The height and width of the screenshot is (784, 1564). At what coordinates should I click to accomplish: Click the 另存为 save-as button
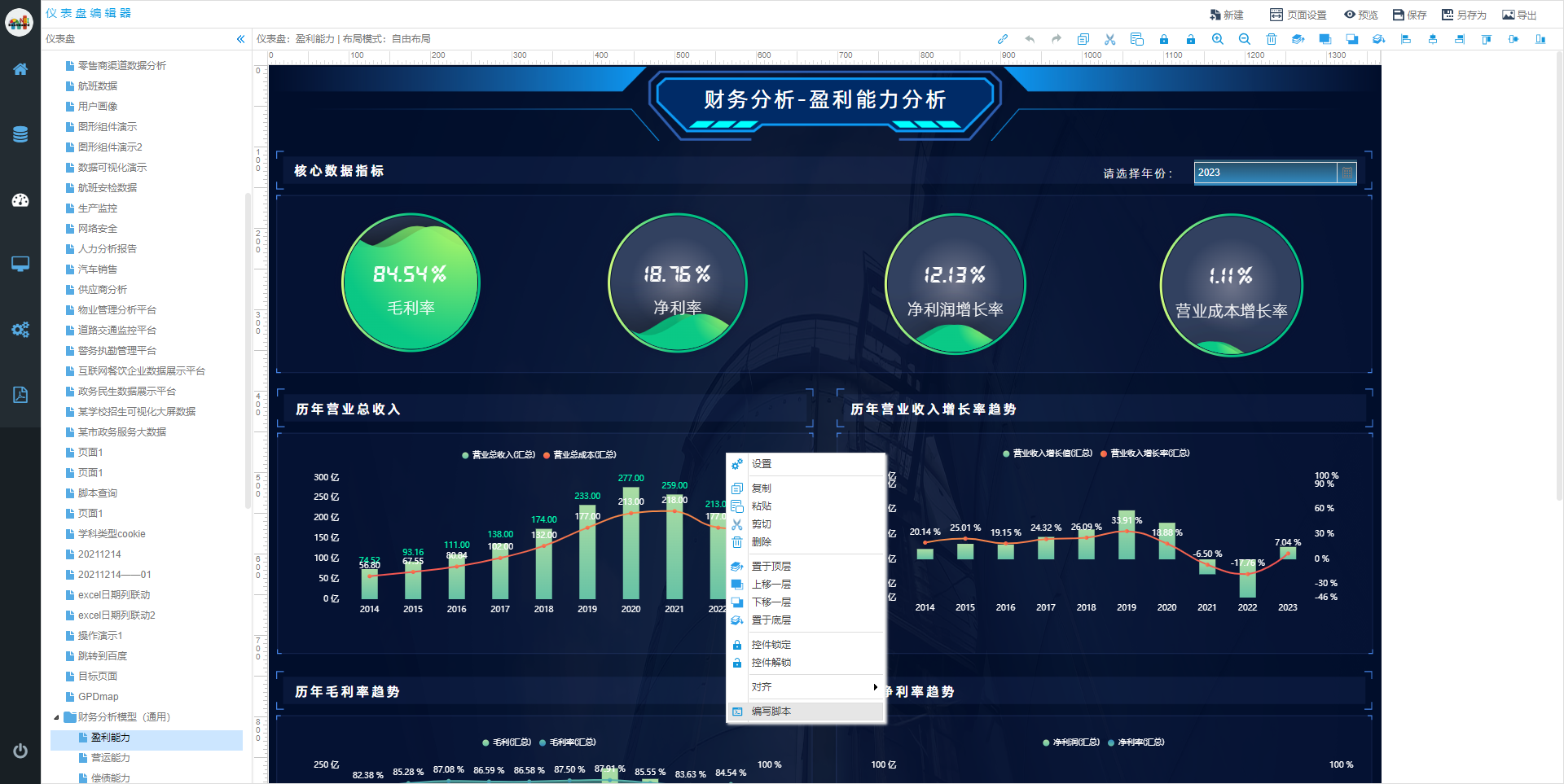pos(1464,15)
